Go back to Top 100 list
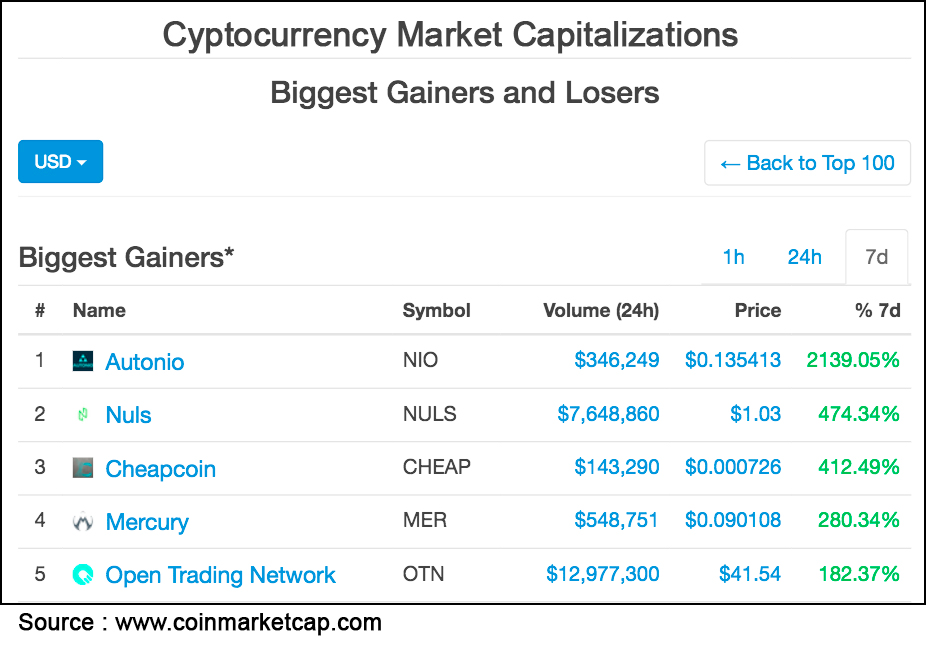This screenshot has width=926, height=647. point(807,163)
